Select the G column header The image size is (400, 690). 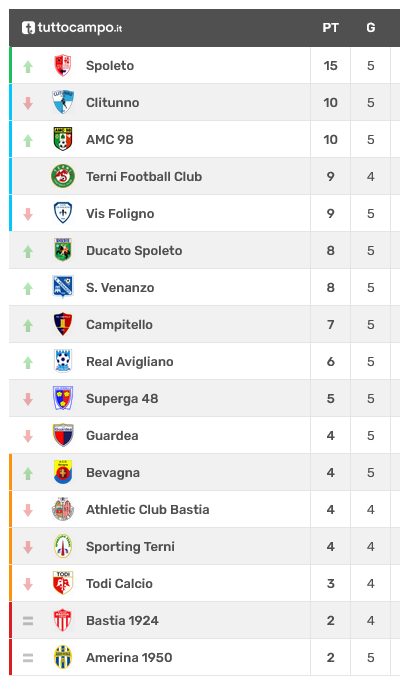pyautogui.click(x=371, y=28)
